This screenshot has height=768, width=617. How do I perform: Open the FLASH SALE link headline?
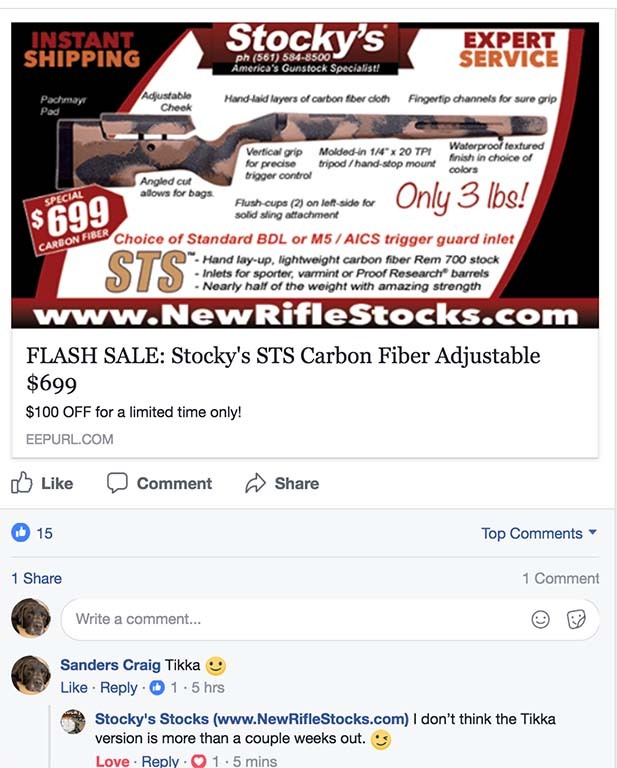[283, 369]
